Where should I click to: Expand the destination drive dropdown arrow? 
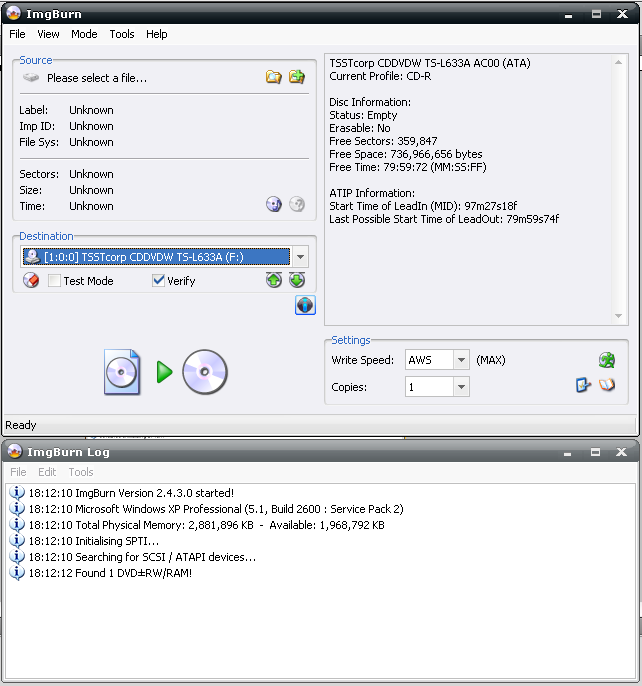300,257
